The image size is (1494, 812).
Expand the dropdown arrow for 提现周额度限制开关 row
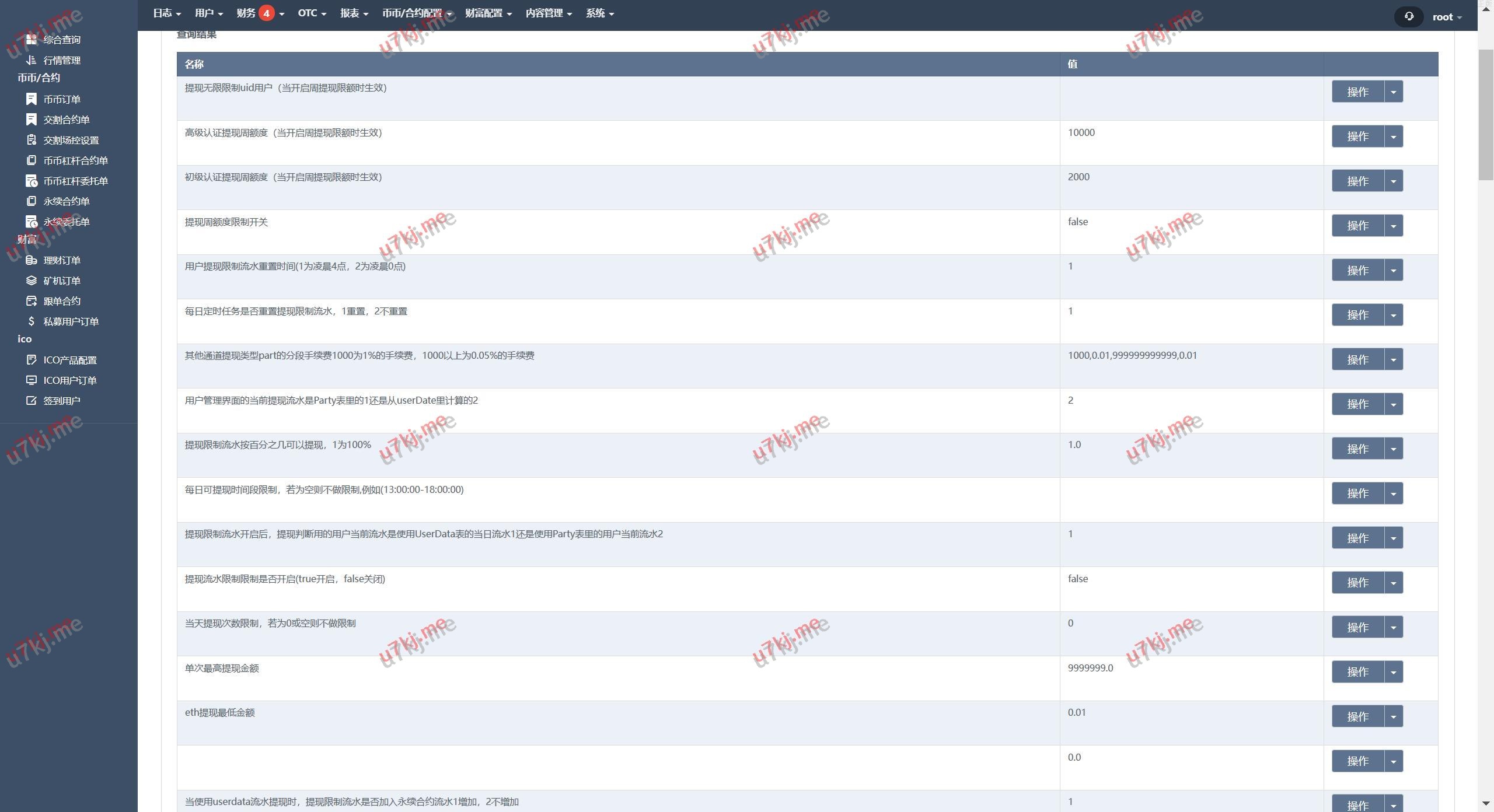click(x=1394, y=226)
